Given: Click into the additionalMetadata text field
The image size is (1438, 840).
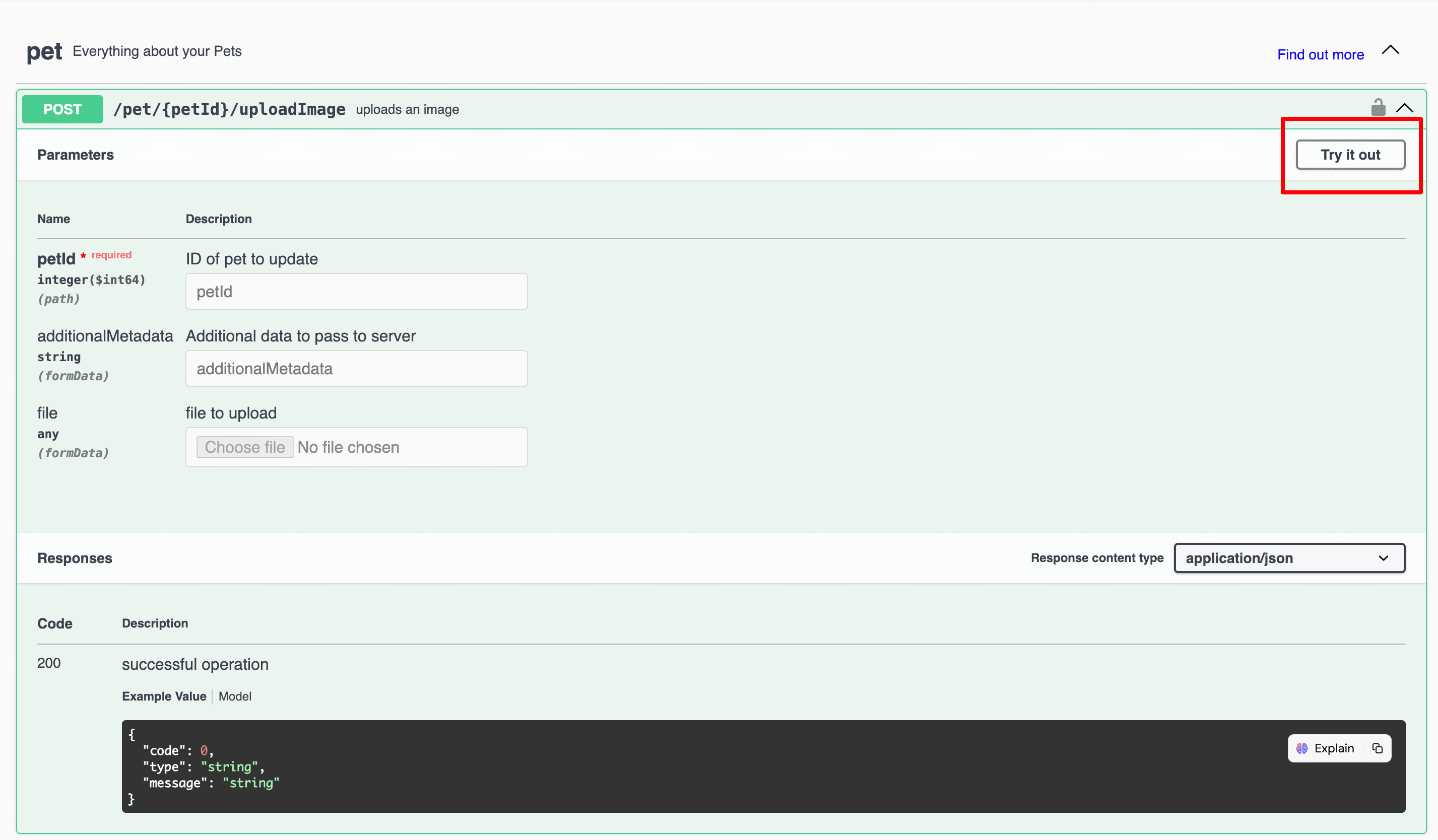Looking at the screenshot, I should [356, 369].
